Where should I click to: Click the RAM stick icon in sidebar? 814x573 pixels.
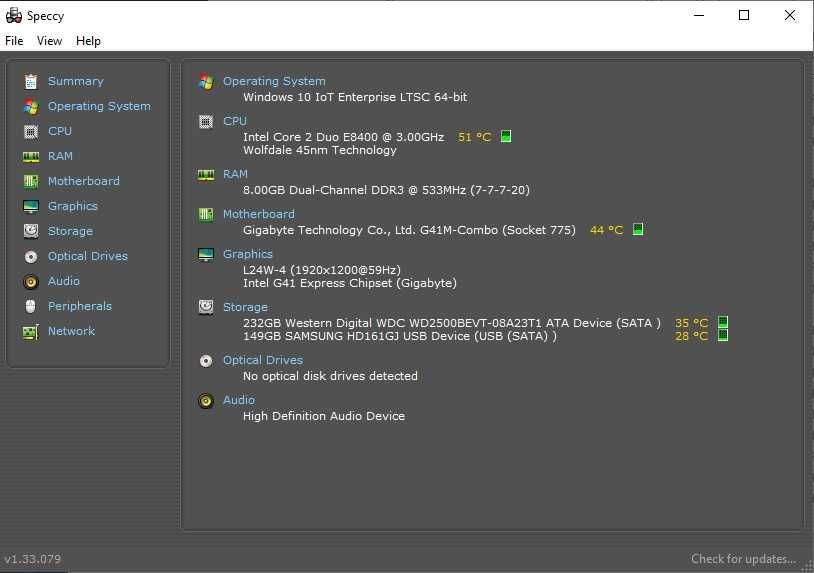[x=31, y=156]
